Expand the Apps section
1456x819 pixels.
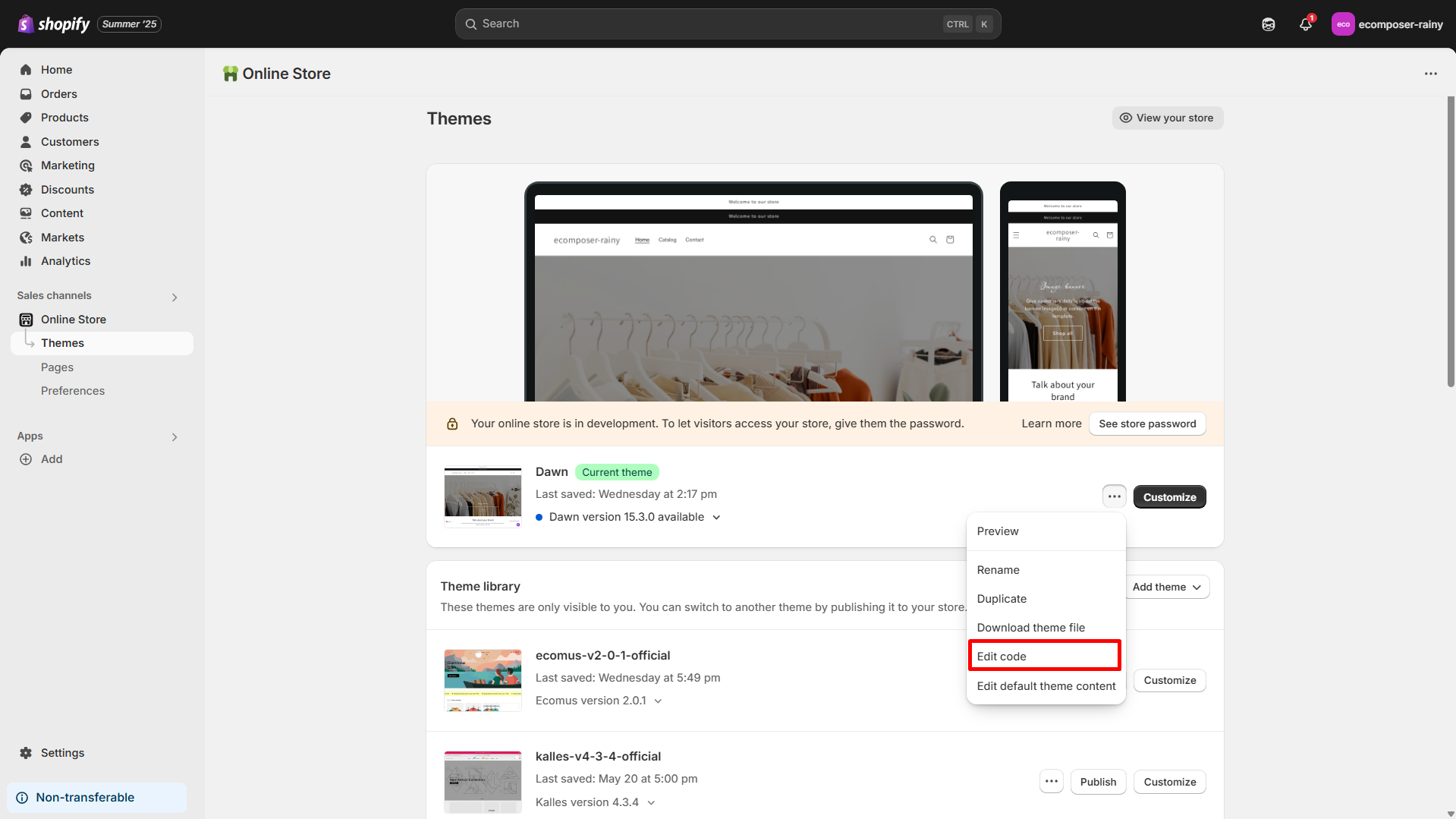tap(175, 436)
